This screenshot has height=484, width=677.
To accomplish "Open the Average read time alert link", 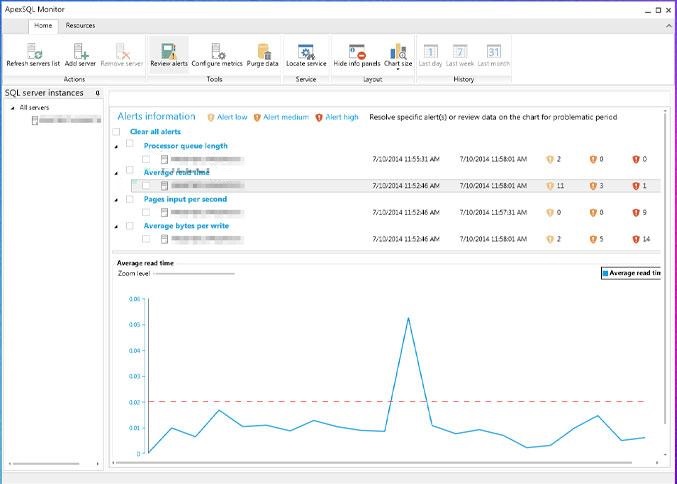I will point(177,172).
